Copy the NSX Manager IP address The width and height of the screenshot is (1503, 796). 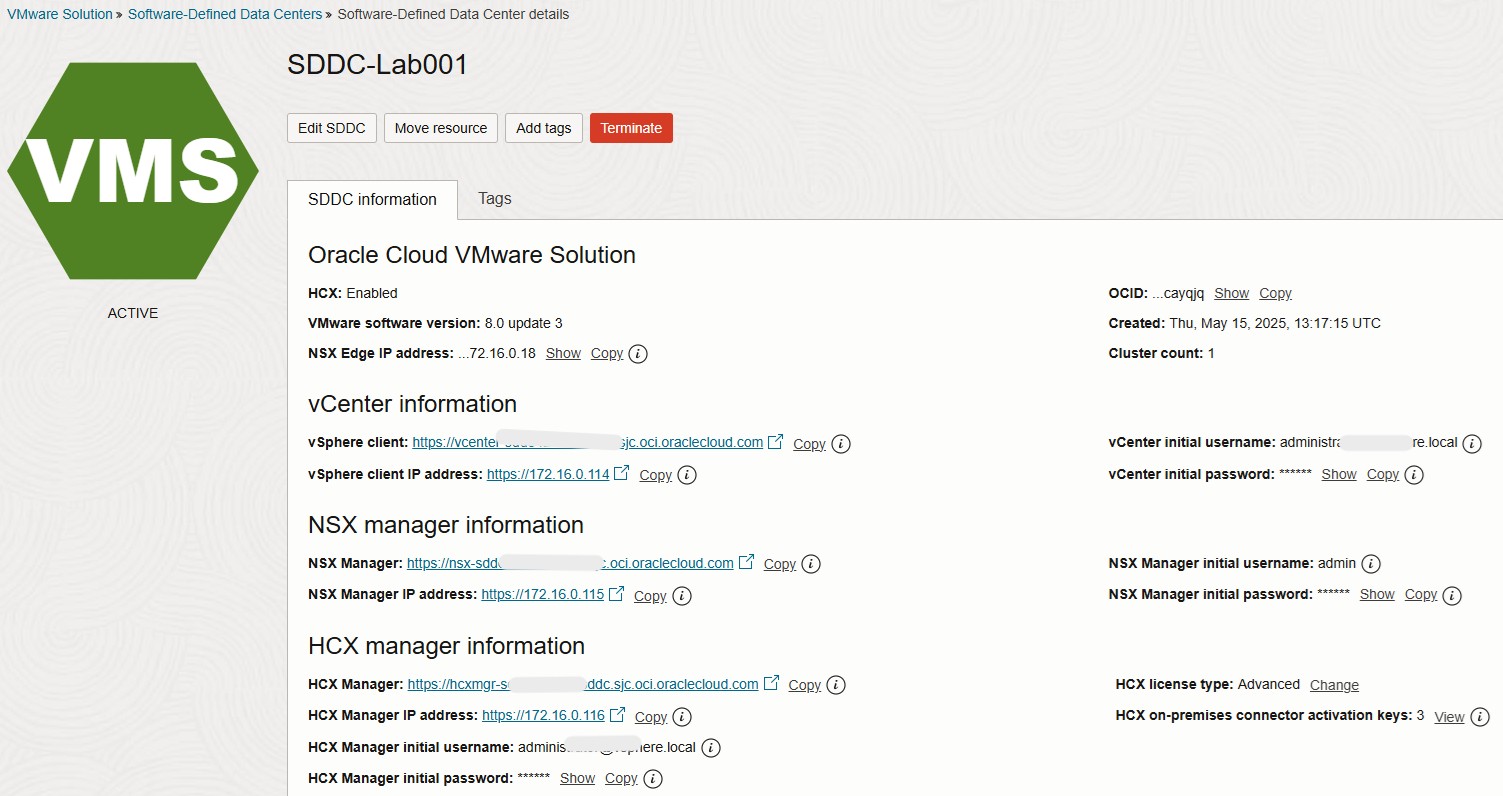[x=650, y=596]
